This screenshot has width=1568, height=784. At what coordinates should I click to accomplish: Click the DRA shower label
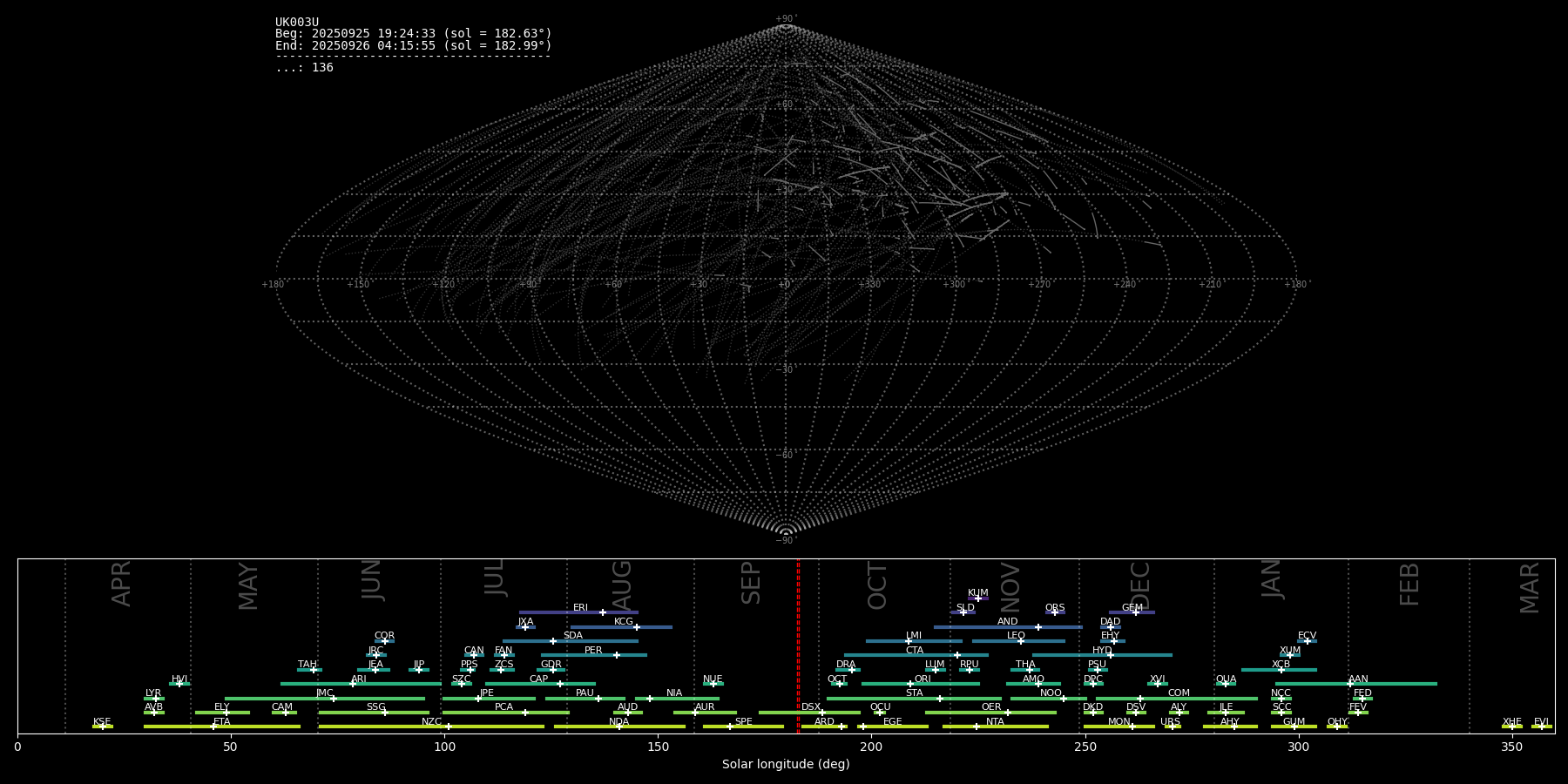[846, 665]
